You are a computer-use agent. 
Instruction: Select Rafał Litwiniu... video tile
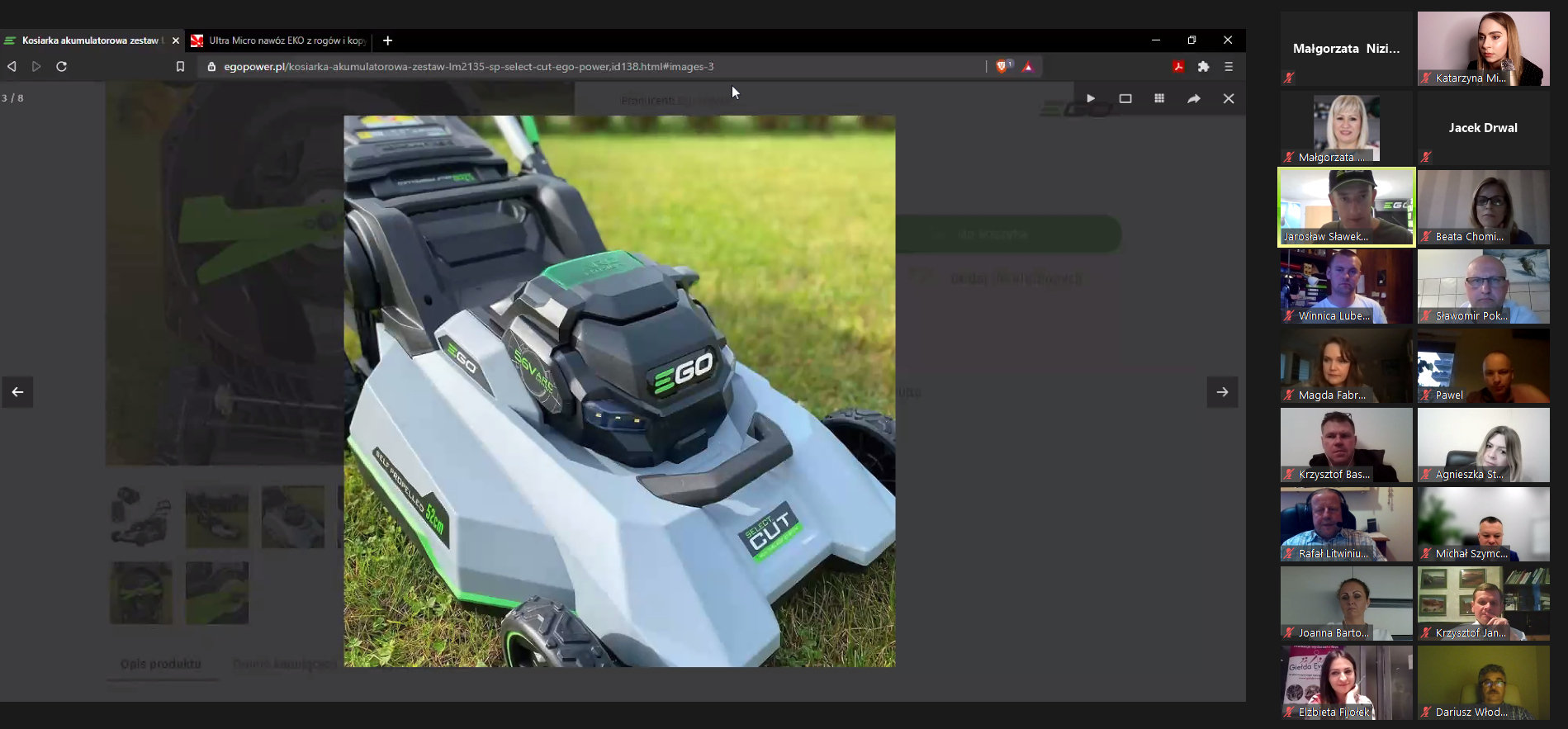[1346, 524]
